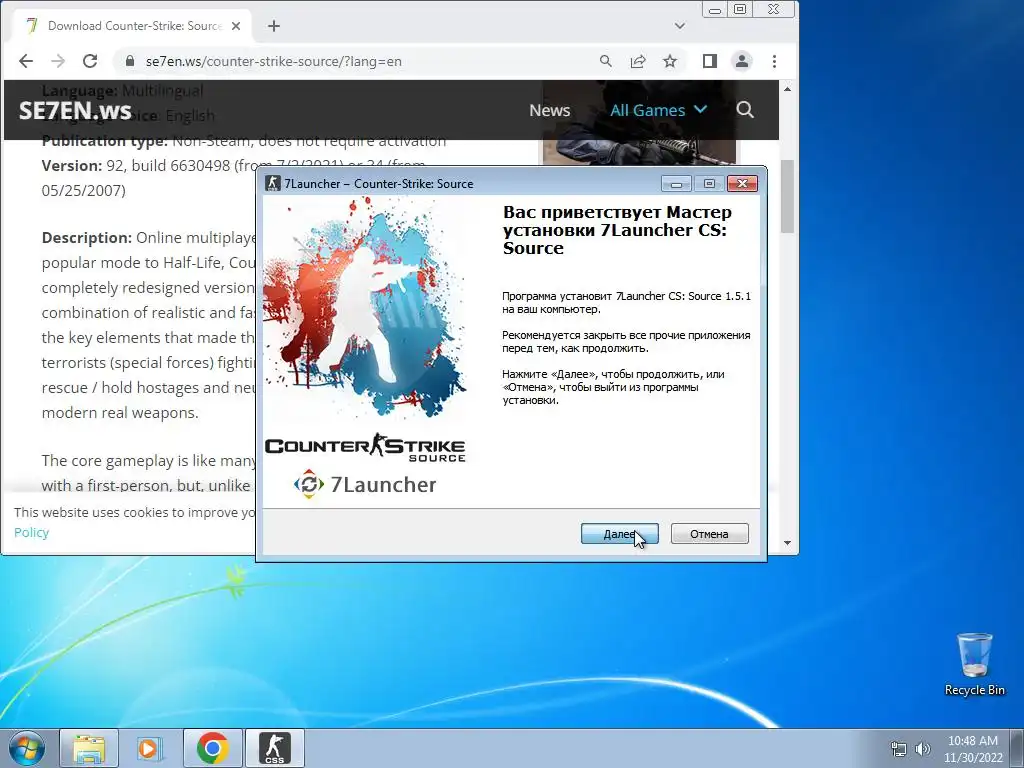This screenshot has width=1024, height=768.
Task: Click the "Description:" label text
Action: click(87, 238)
